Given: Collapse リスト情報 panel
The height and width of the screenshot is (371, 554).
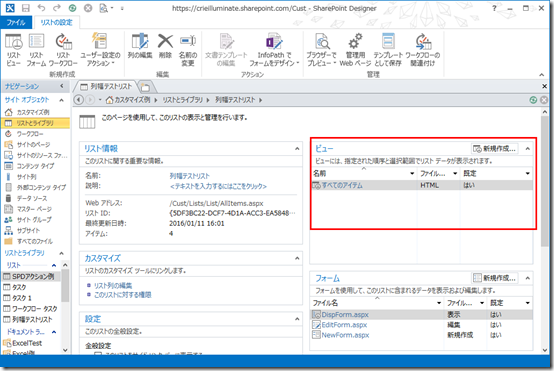Looking at the screenshot, I should 297,149.
